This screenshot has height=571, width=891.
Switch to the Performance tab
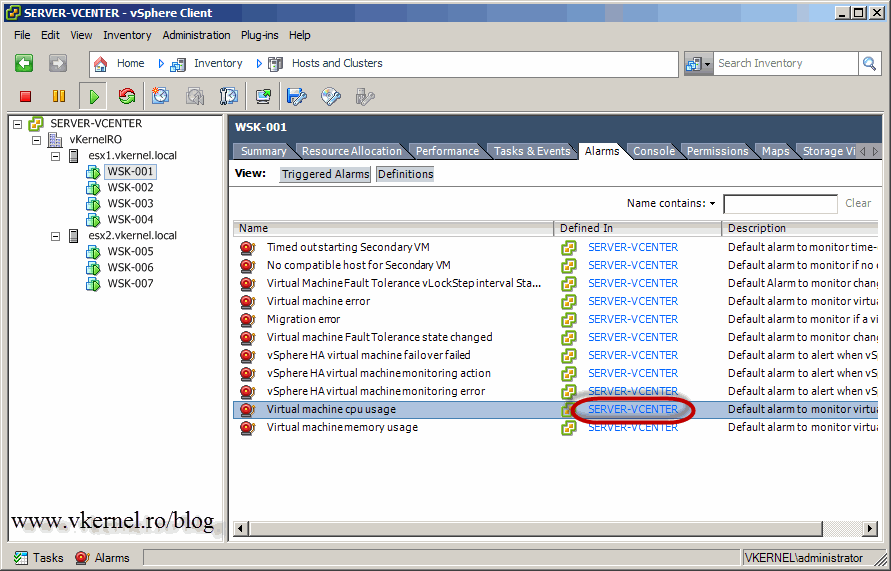pyautogui.click(x=447, y=151)
